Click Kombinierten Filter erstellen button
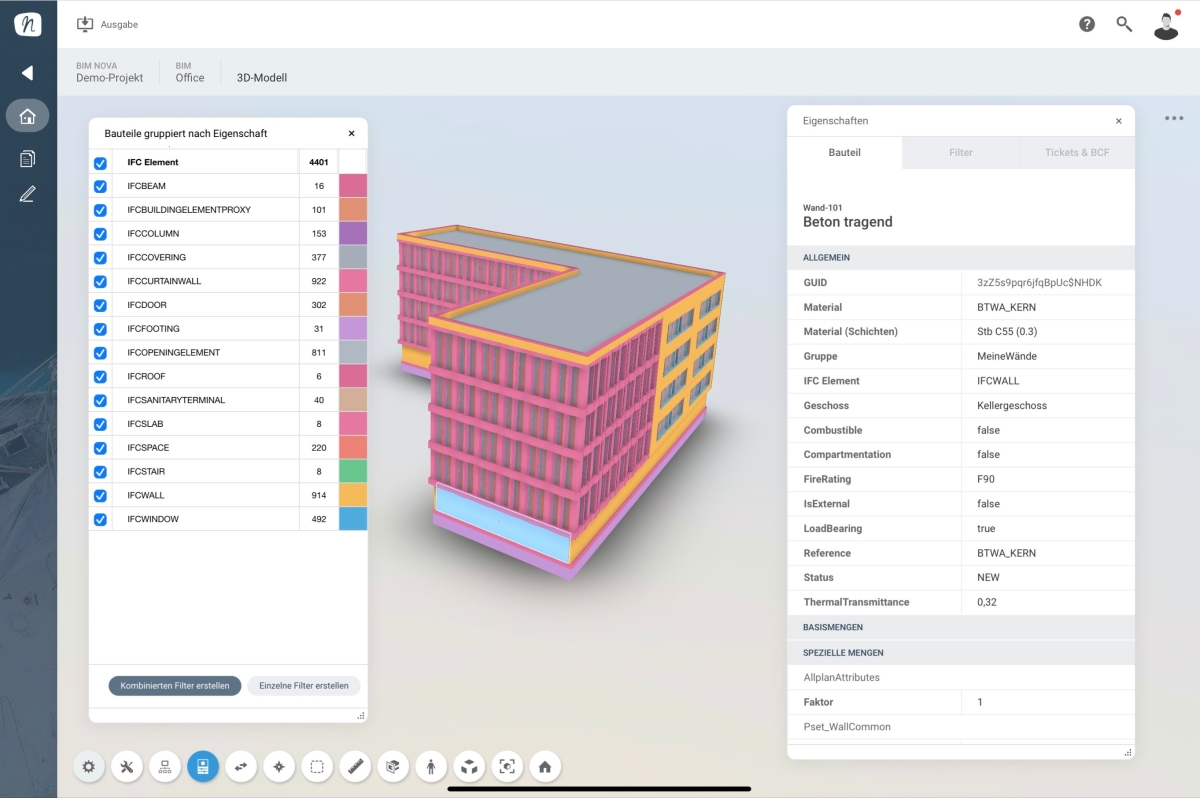Viewport: 1200px width, 798px height. [x=175, y=686]
